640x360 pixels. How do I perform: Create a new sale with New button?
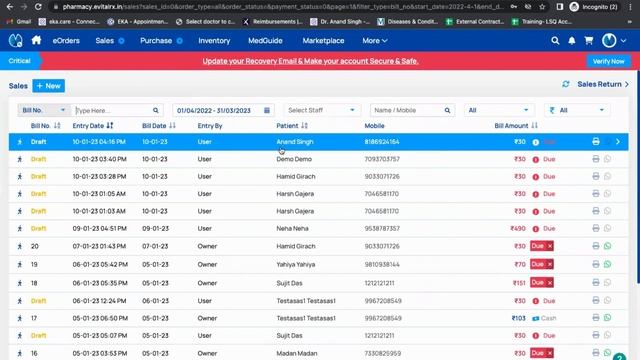pos(49,86)
